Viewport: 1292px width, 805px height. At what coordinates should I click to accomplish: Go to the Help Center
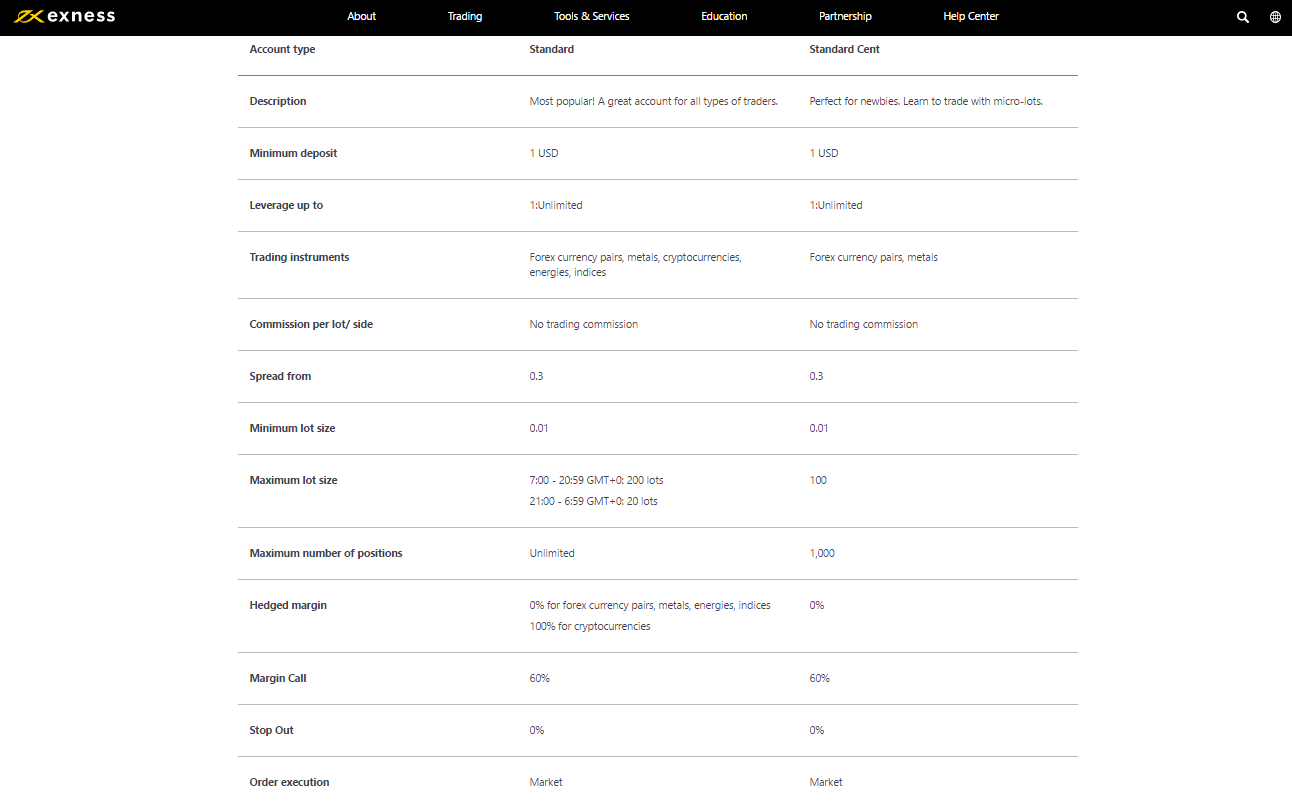coord(971,16)
